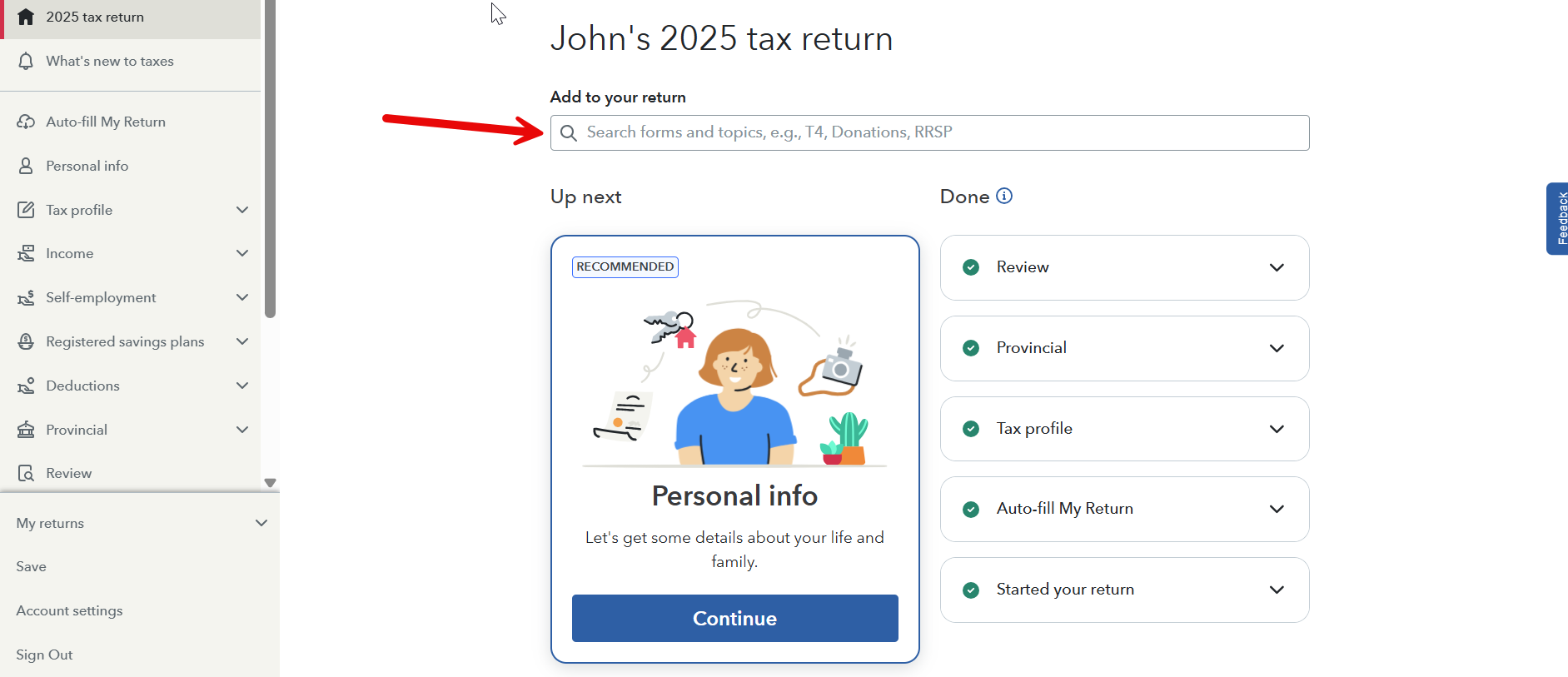
Task: Click the sidebar scroll down arrow
Action: click(270, 483)
